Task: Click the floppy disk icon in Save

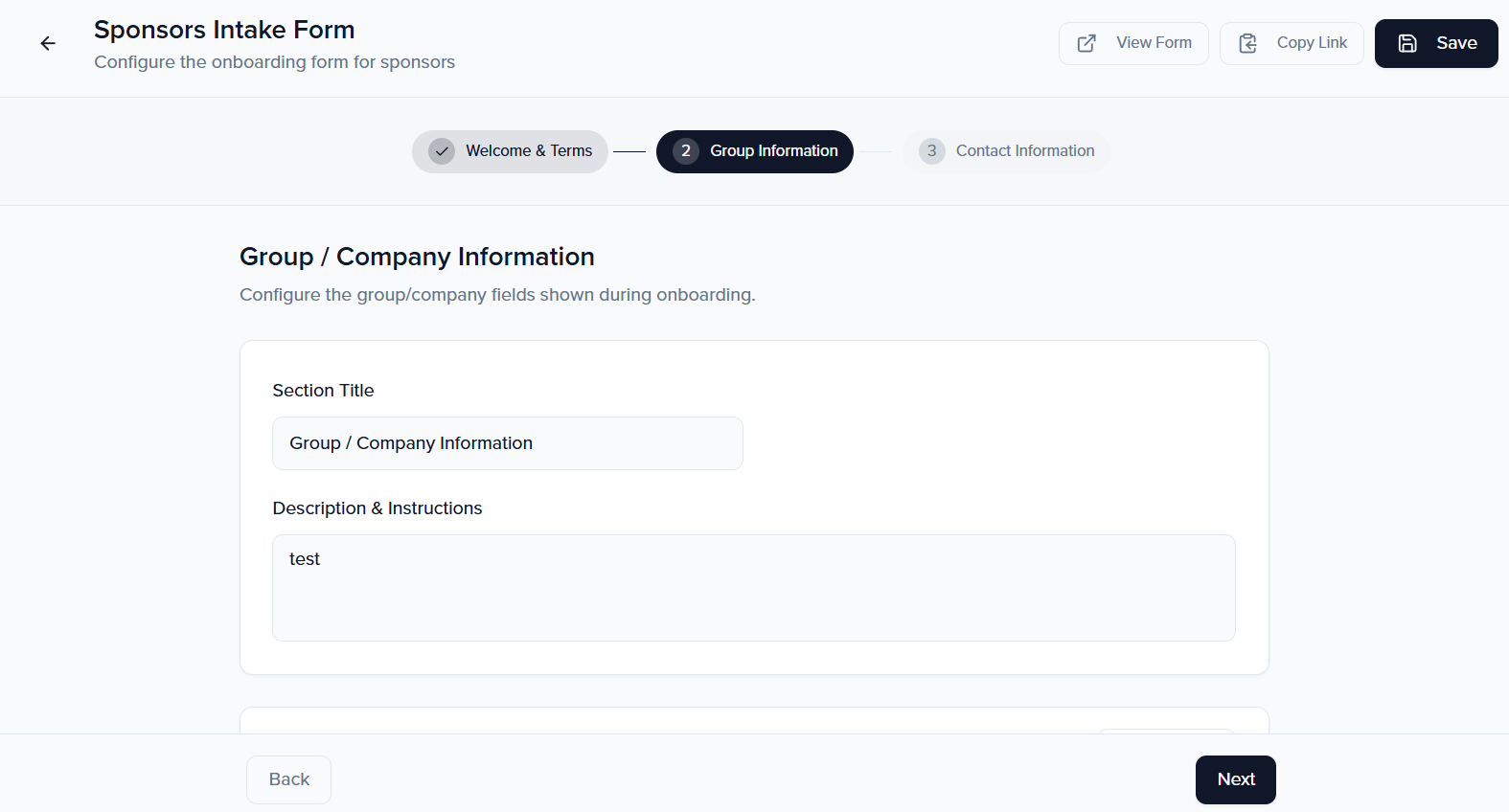Action: pos(1407,43)
